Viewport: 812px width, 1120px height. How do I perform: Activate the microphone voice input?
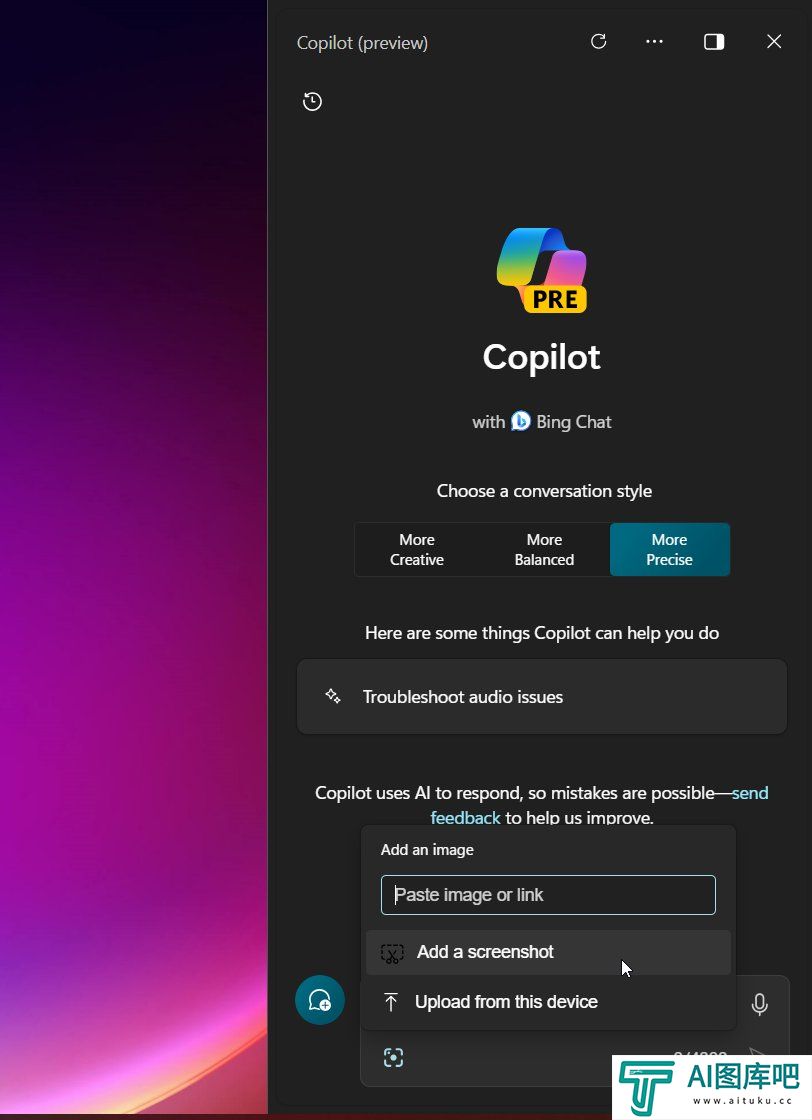760,1004
